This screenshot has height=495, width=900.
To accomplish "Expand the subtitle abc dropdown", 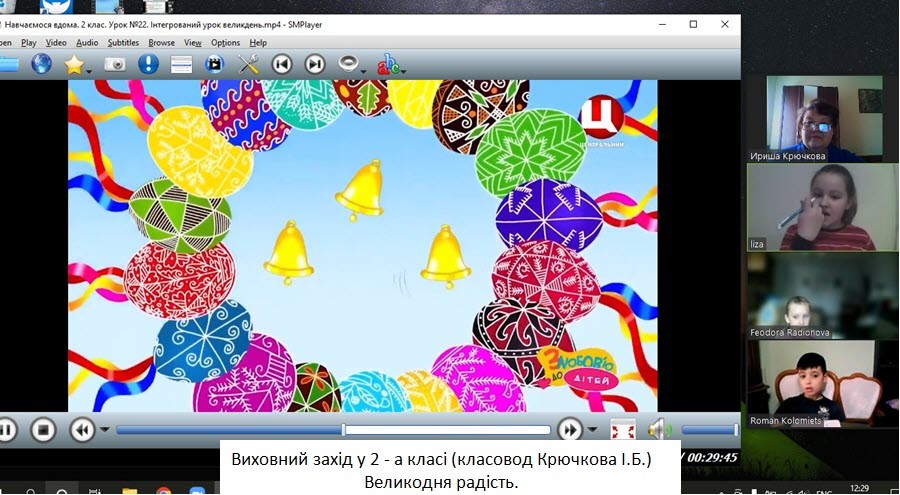I will pos(403,70).
